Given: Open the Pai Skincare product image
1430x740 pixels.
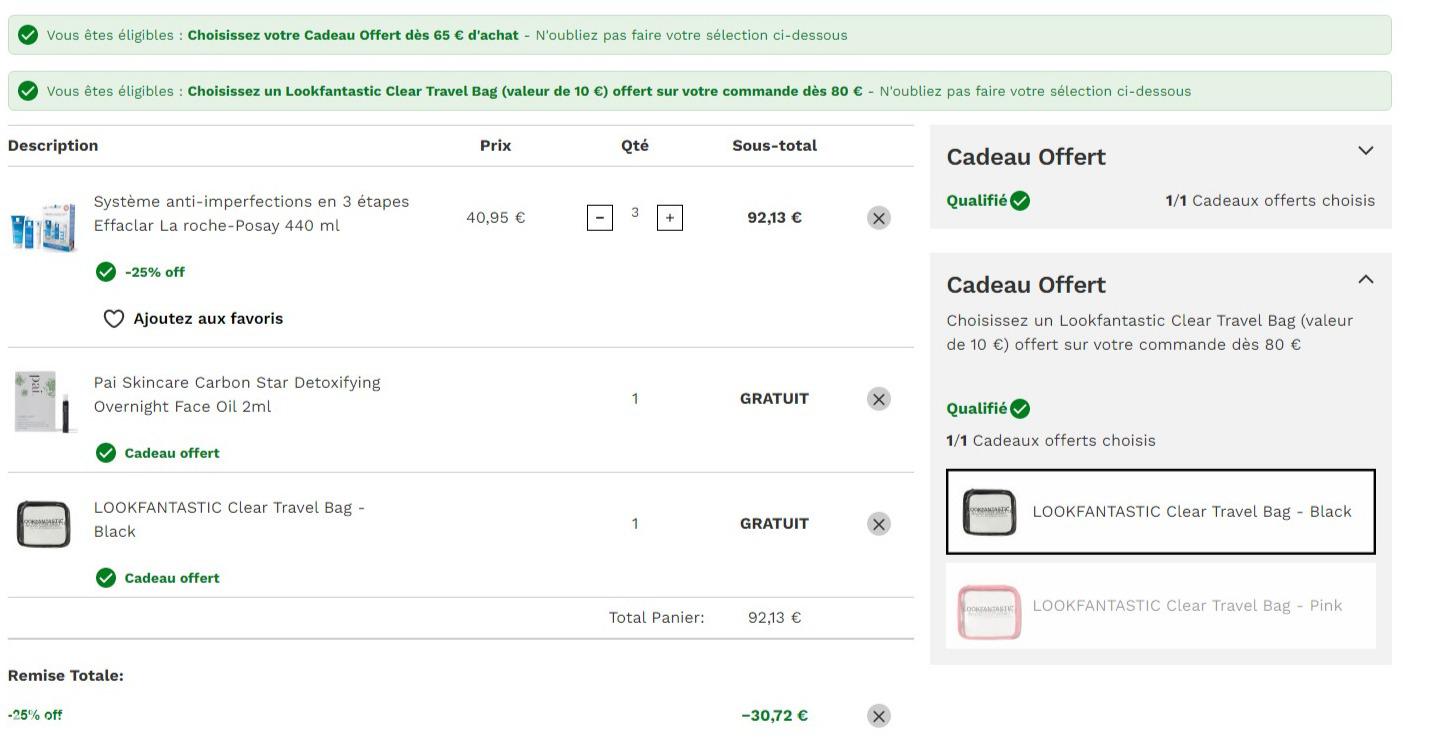Looking at the screenshot, I should pyautogui.click(x=43, y=402).
